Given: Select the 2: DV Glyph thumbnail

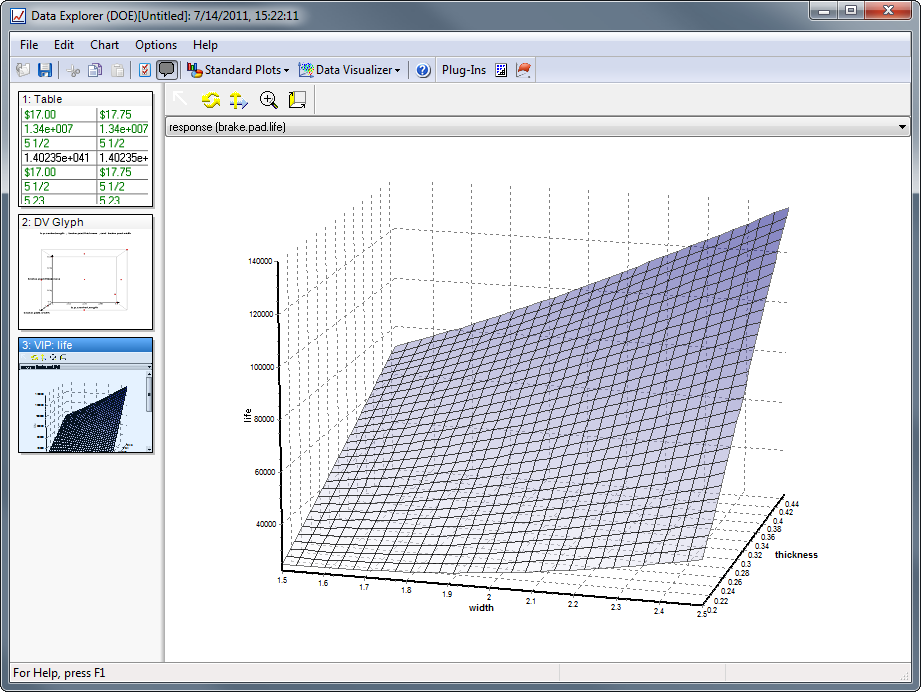Looking at the screenshot, I should pos(86,272).
